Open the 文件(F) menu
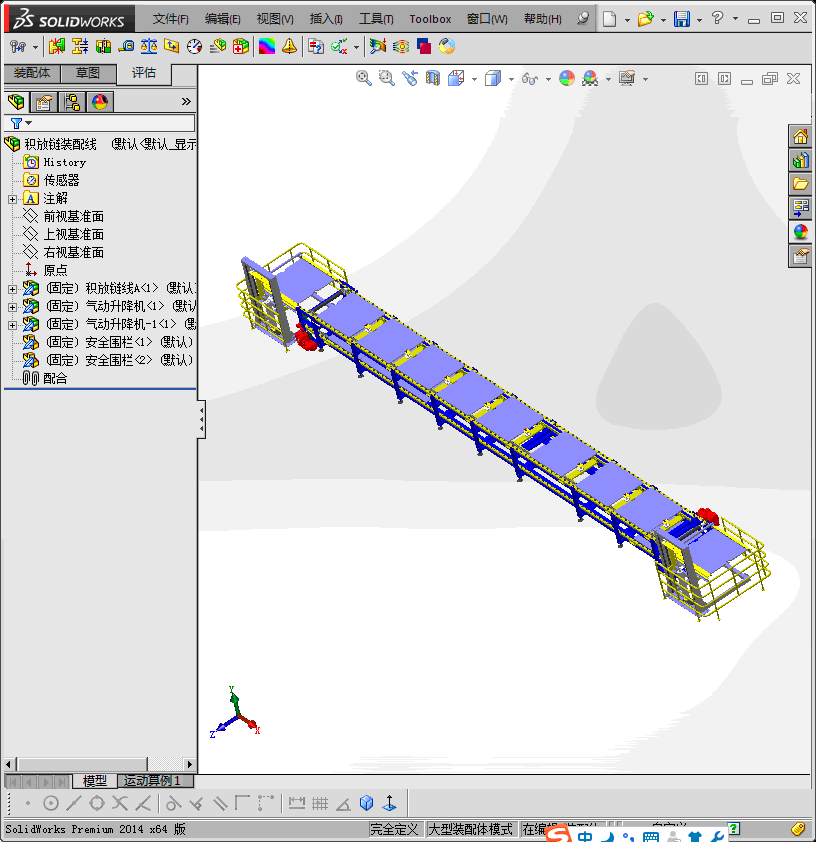The width and height of the screenshot is (816, 842). [170, 19]
